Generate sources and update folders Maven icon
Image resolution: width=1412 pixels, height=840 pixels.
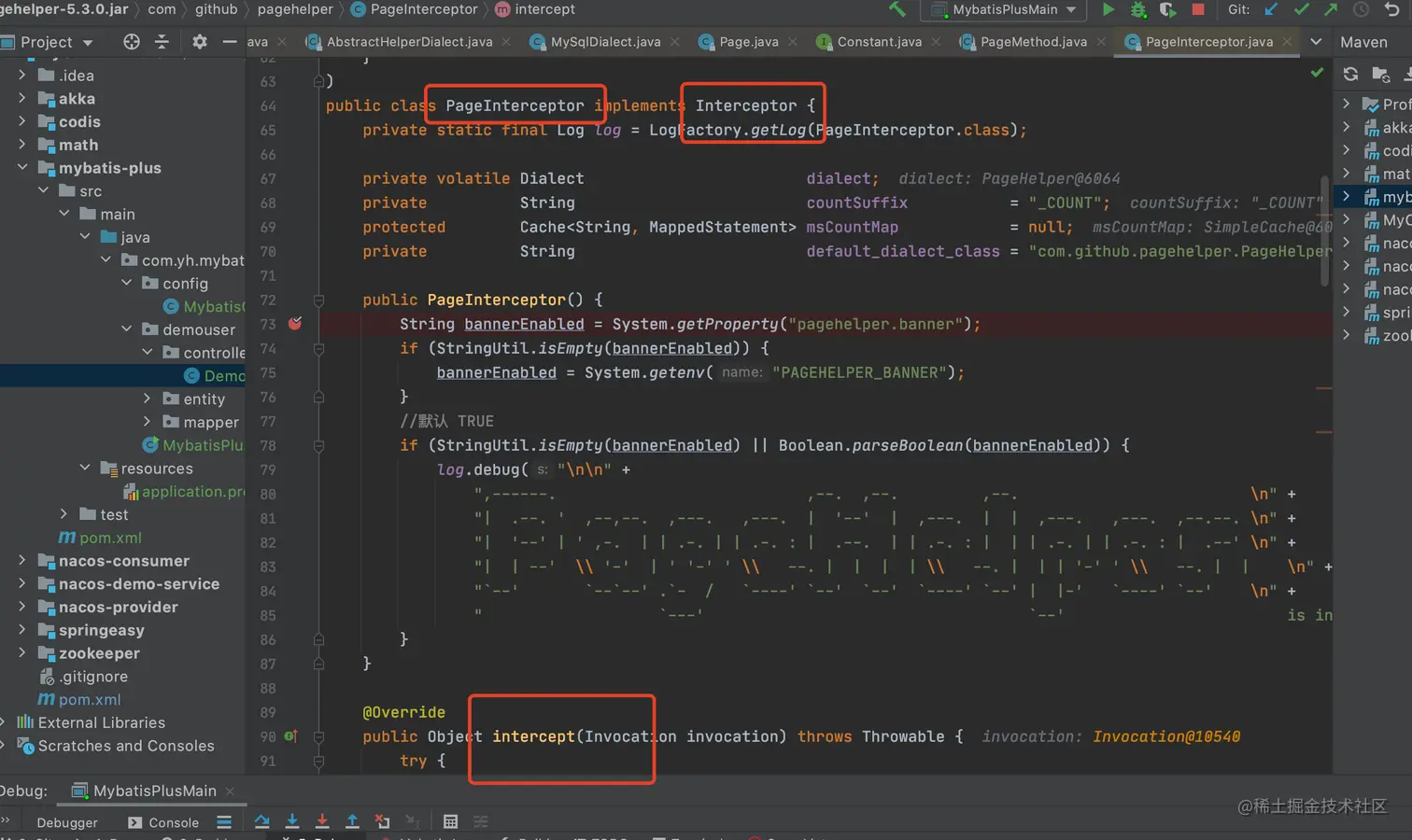(x=1380, y=74)
